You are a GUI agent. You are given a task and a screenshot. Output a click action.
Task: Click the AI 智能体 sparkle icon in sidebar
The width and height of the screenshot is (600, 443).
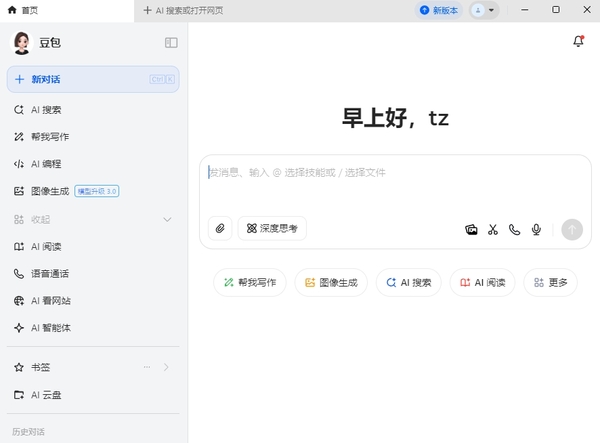[x=19, y=328]
